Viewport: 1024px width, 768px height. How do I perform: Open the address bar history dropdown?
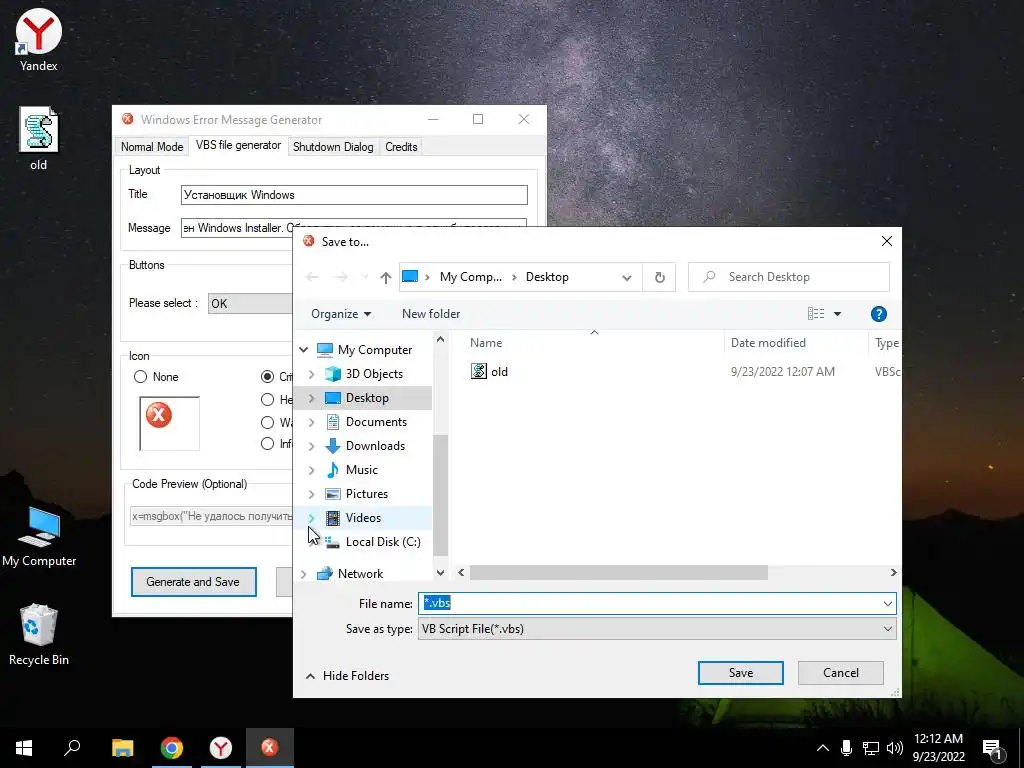(x=627, y=278)
